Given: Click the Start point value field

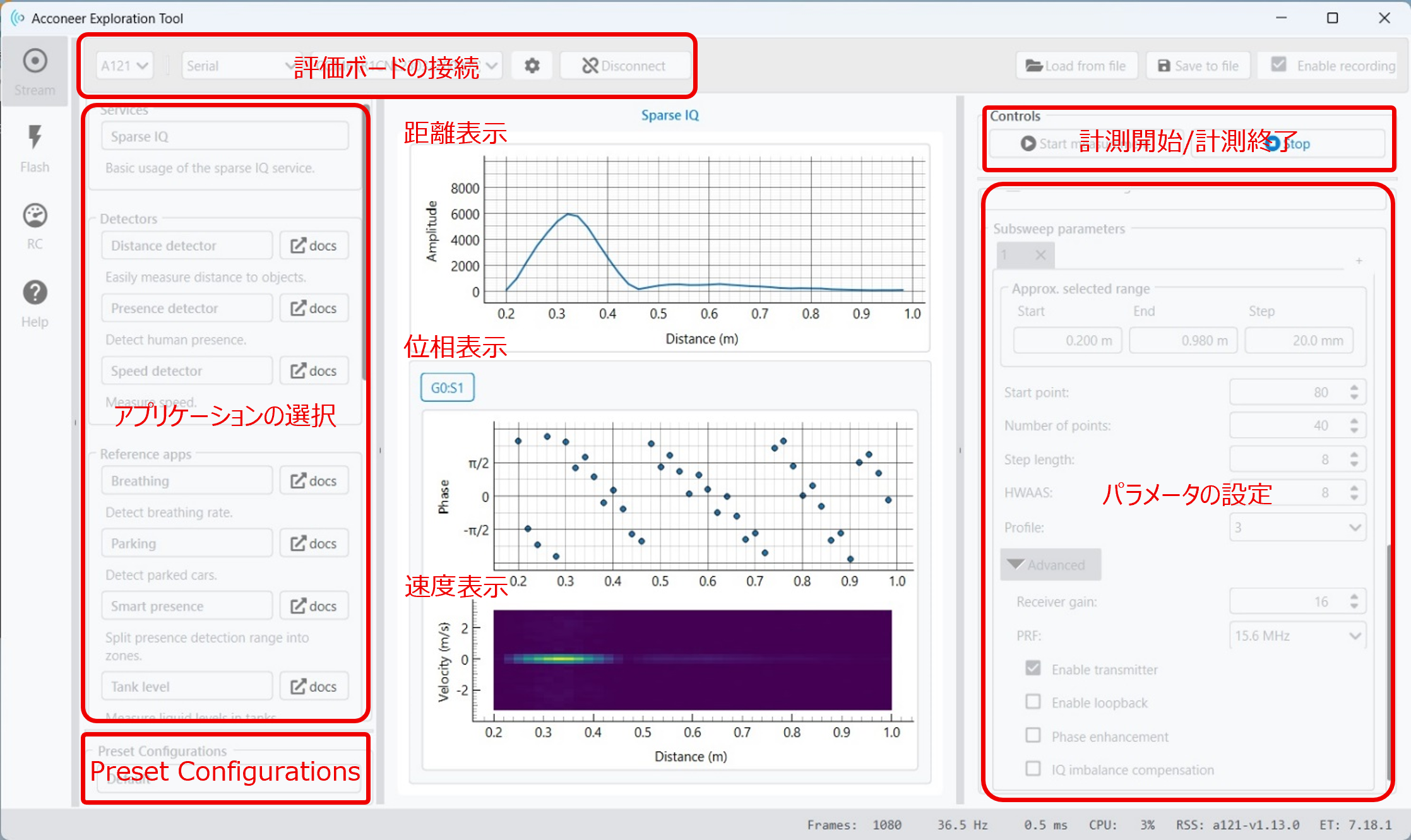Looking at the screenshot, I should [x=1297, y=392].
